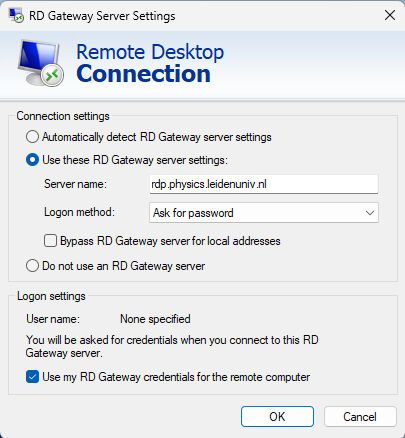The height and width of the screenshot is (438, 405).
Task: Click the Connection settings group heading
Action: tap(63, 116)
